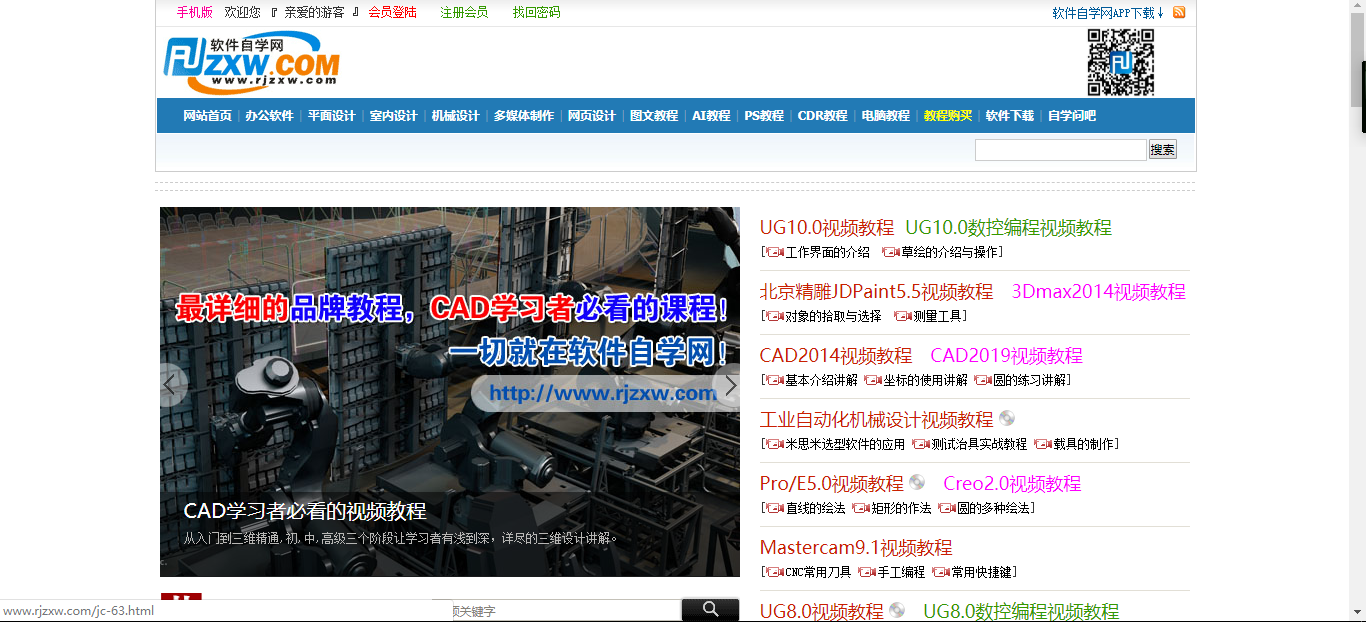
Task: Open 机械设计 navigation menu
Action: click(455, 116)
